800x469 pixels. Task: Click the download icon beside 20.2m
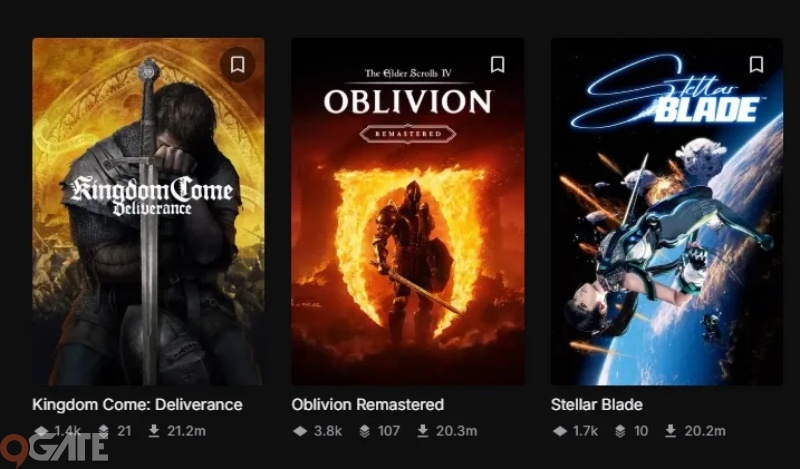point(670,431)
